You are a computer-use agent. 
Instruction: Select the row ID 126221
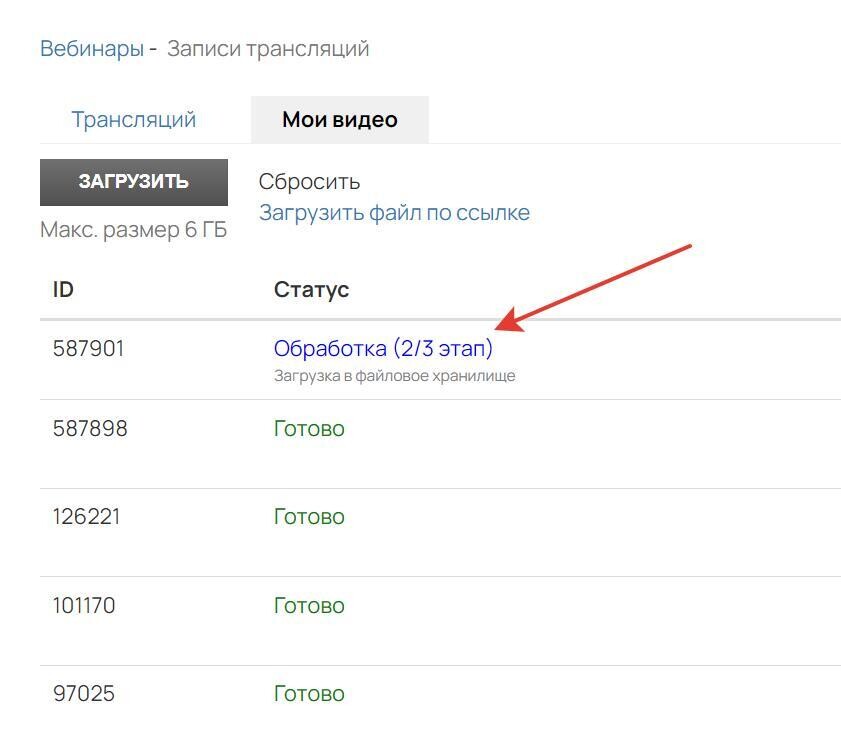click(86, 517)
